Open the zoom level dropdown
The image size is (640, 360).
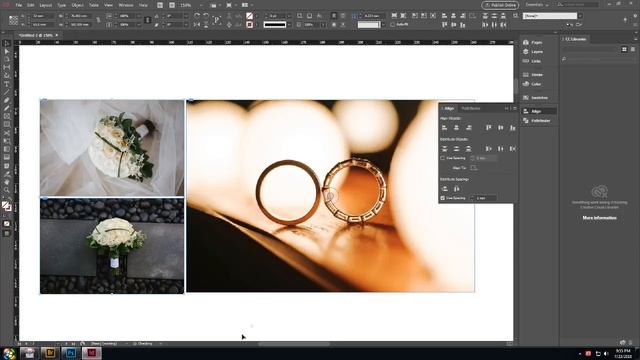pyautogui.click(x=202, y=5)
